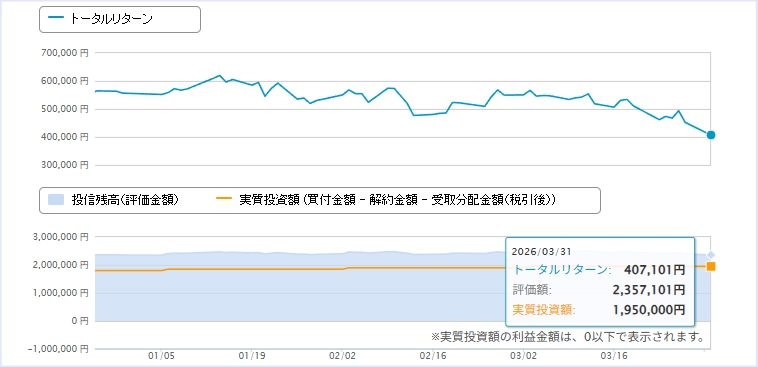Select the blue end-point marker on total return line
The image size is (758, 367).
click(711, 135)
